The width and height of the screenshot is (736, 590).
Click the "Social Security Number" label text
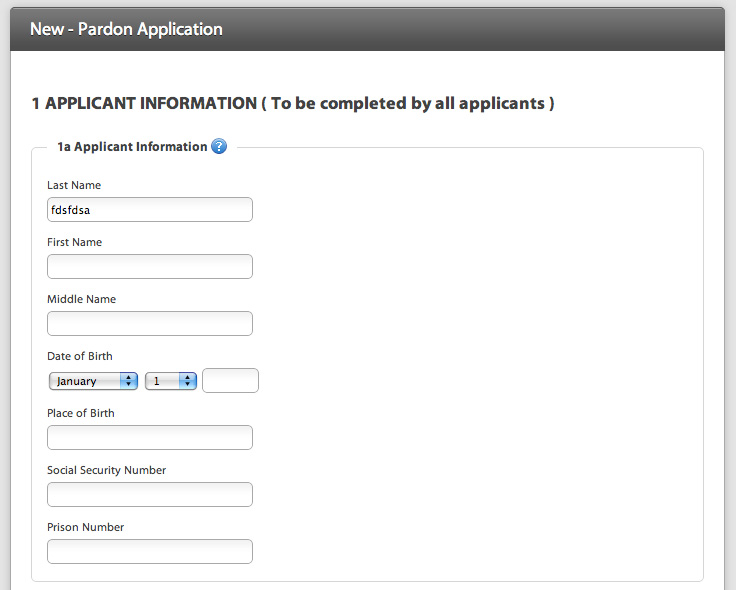[107, 470]
